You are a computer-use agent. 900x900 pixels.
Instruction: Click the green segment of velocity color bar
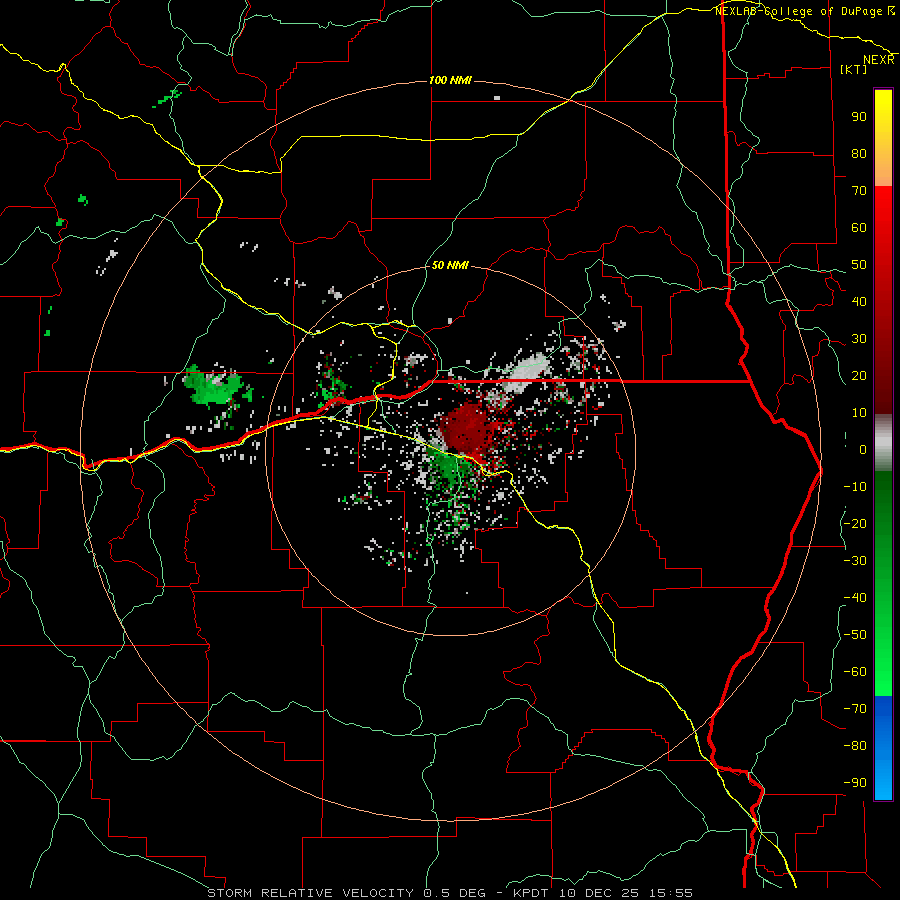(883, 583)
